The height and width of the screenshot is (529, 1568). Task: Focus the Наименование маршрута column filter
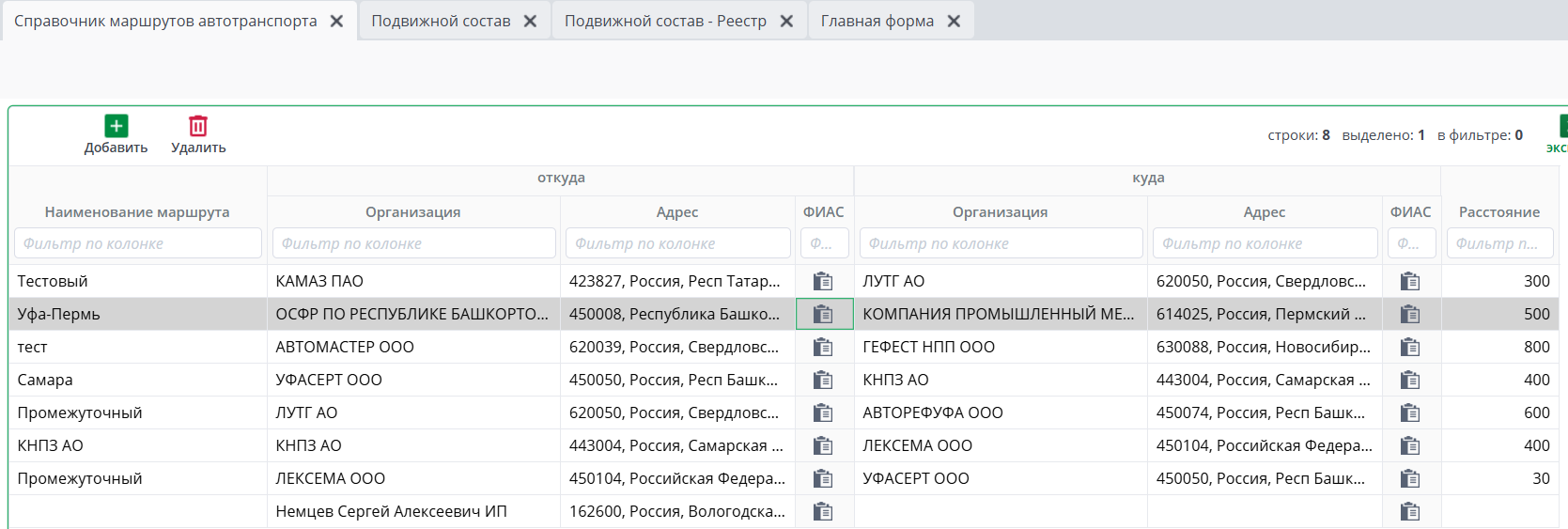click(137, 243)
